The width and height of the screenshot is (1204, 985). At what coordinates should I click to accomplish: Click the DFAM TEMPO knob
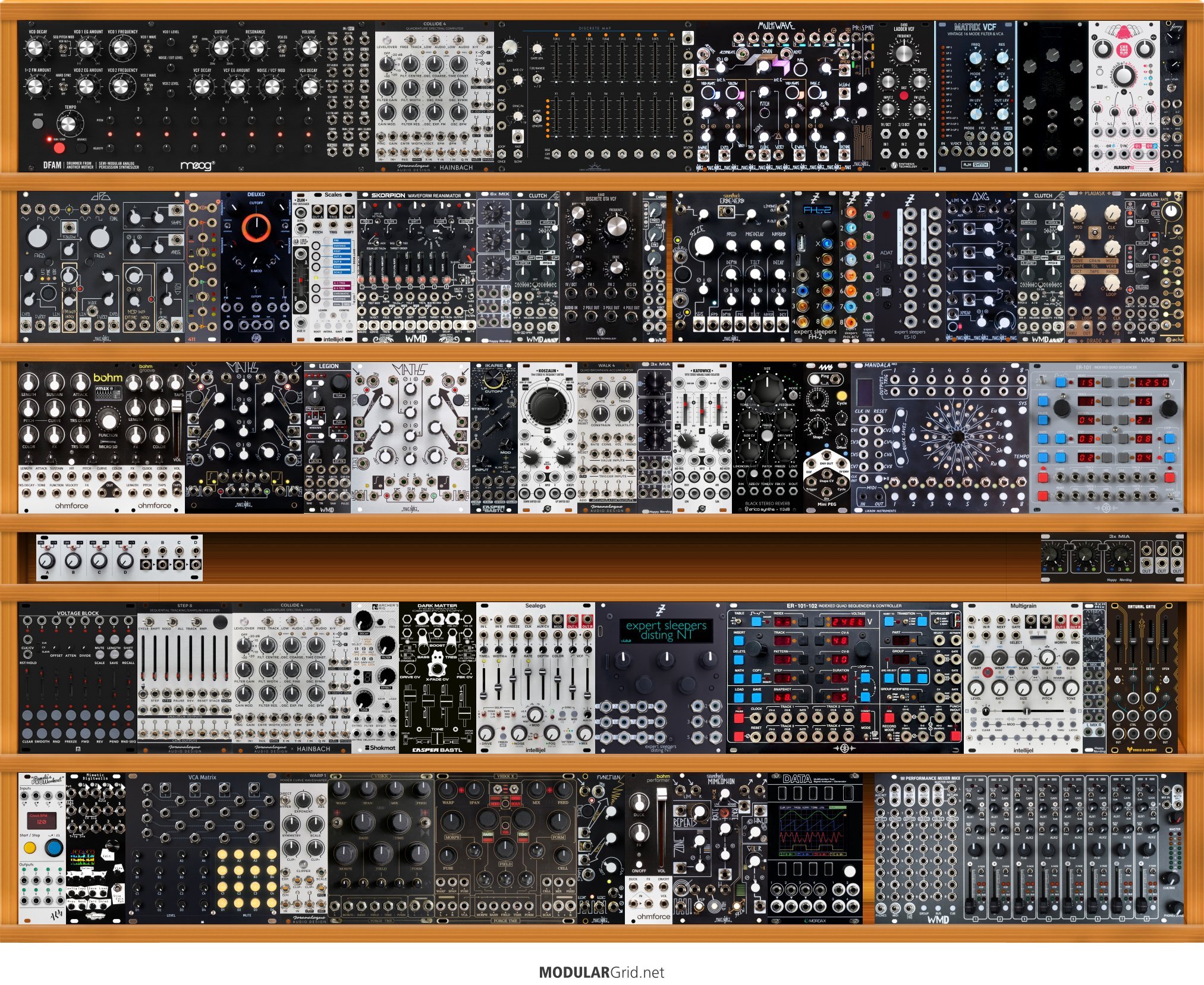(70, 124)
